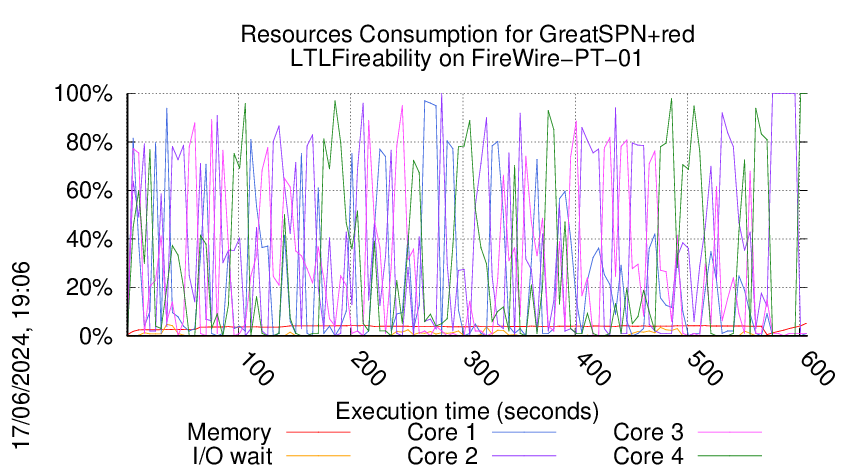
Task: Click the 0% y-axis label
Action: (96, 336)
